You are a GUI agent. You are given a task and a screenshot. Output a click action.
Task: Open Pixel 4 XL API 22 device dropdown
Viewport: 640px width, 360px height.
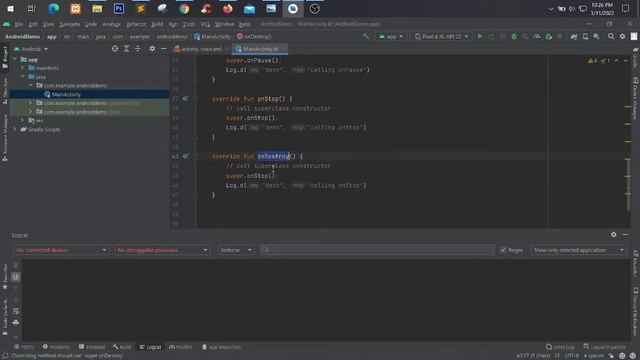(442, 37)
